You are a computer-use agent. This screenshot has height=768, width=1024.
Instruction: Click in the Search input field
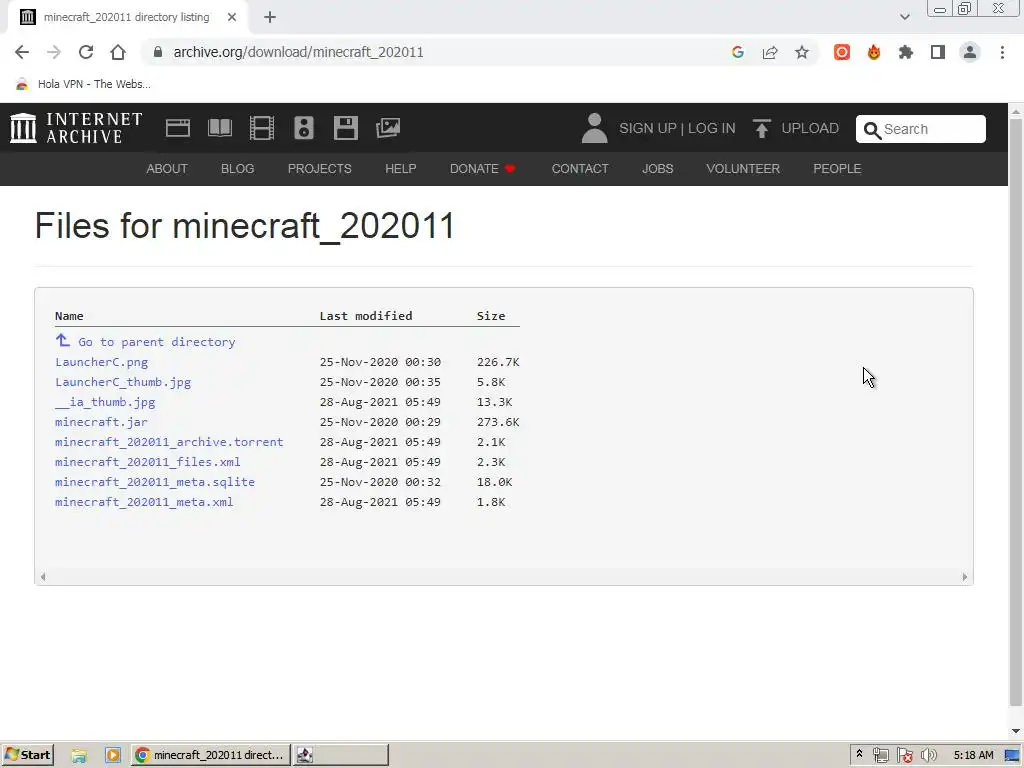(x=920, y=129)
